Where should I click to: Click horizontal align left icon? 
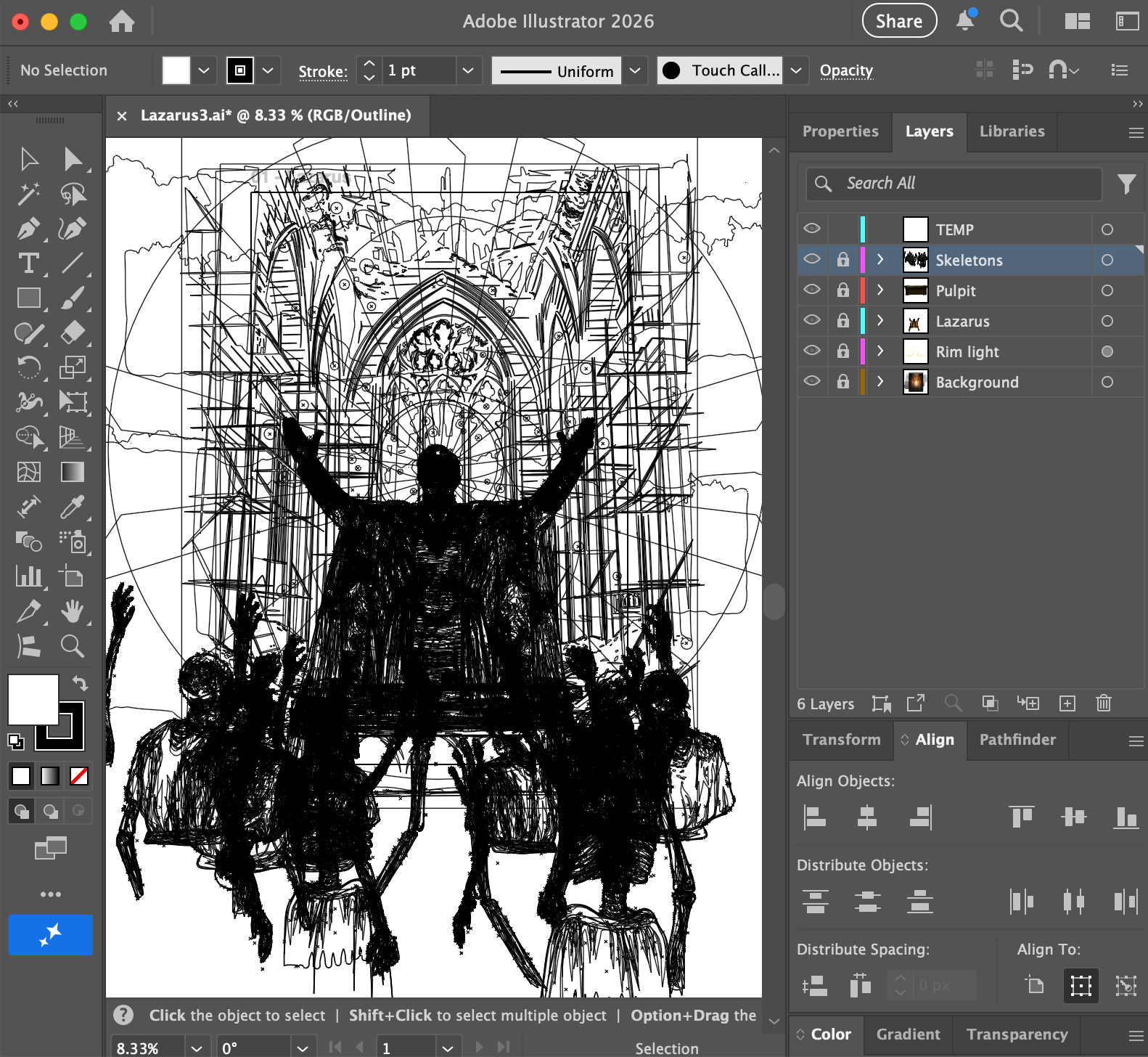(815, 817)
